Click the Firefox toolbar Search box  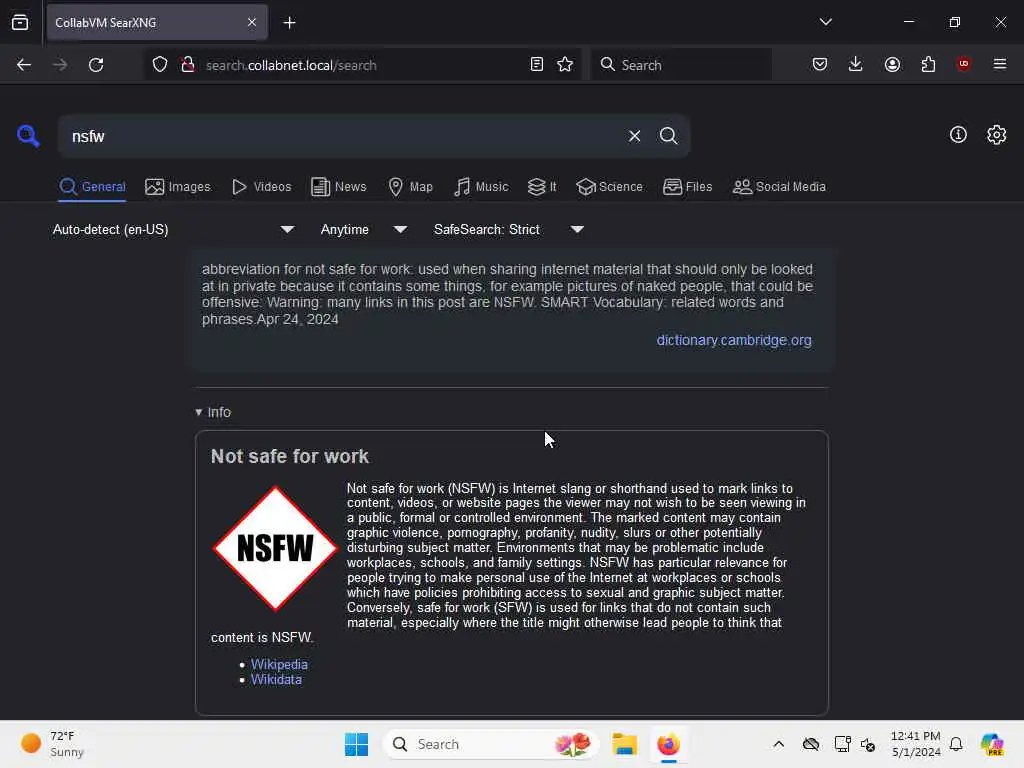pos(681,65)
